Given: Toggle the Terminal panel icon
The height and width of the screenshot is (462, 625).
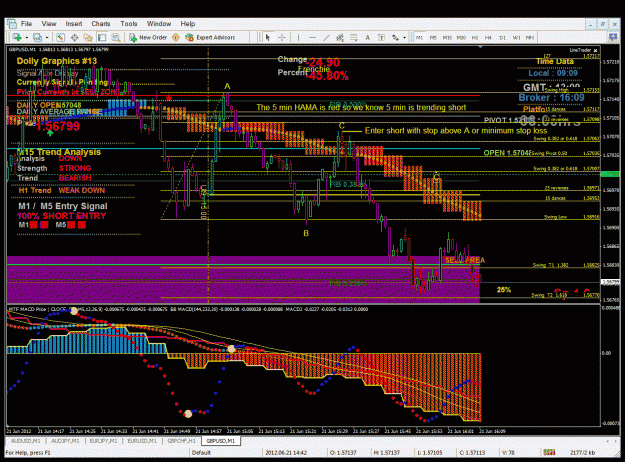Looking at the screenshot, I should [x=102, y=37].
